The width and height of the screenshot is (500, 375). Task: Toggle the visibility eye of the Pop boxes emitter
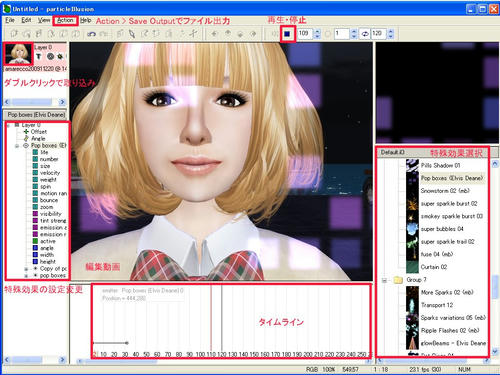click(x=26, y=146)
